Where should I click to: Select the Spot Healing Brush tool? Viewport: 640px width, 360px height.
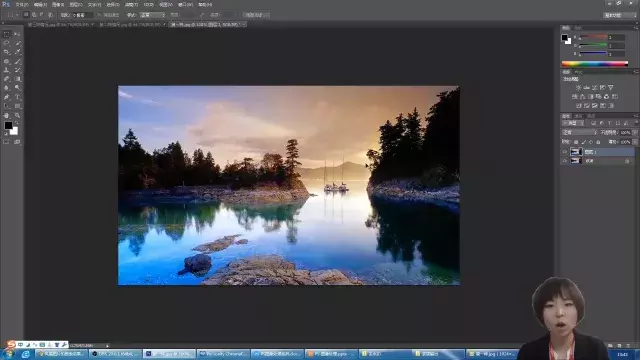7,61
